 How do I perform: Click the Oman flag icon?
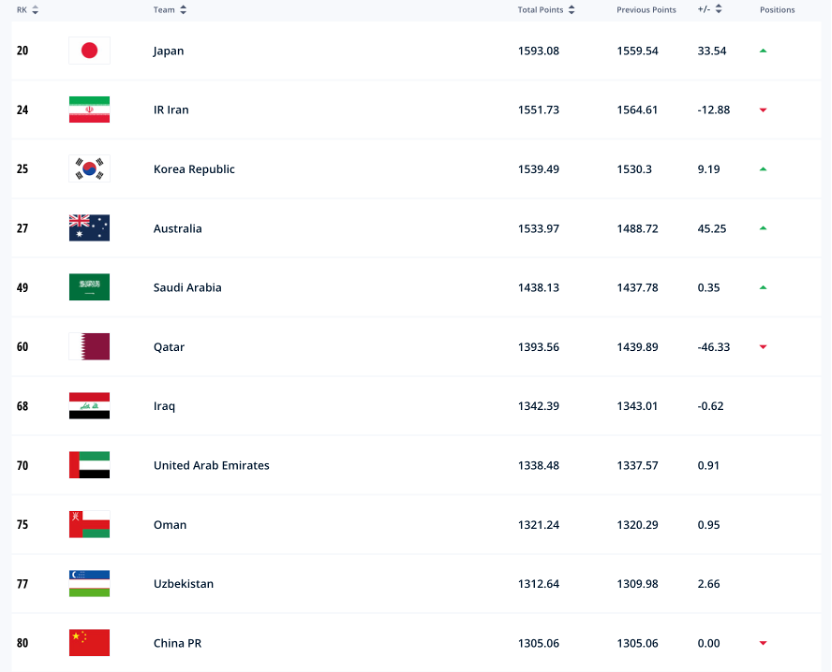[x=89, y=524]
